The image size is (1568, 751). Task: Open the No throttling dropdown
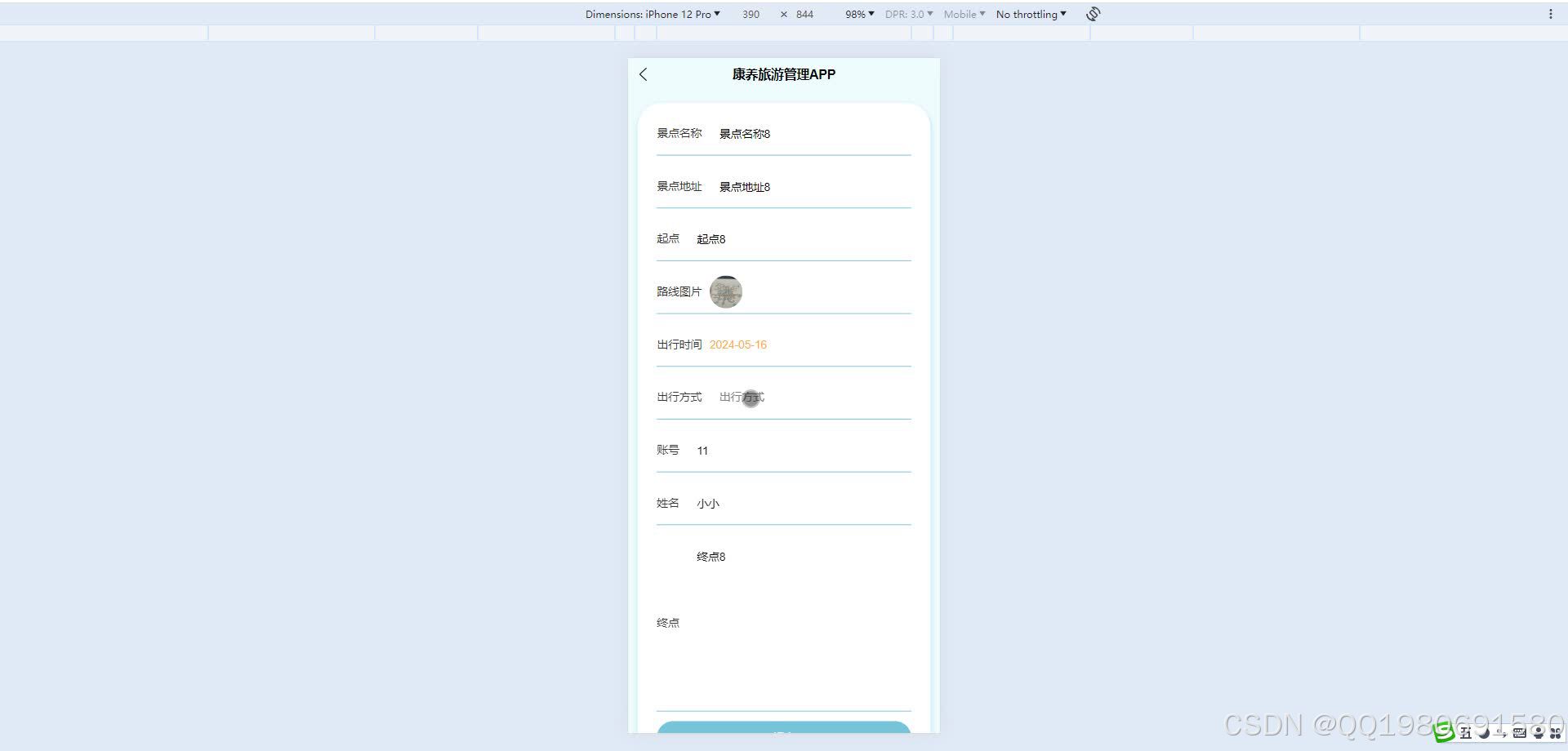(x=1030, y=14)
